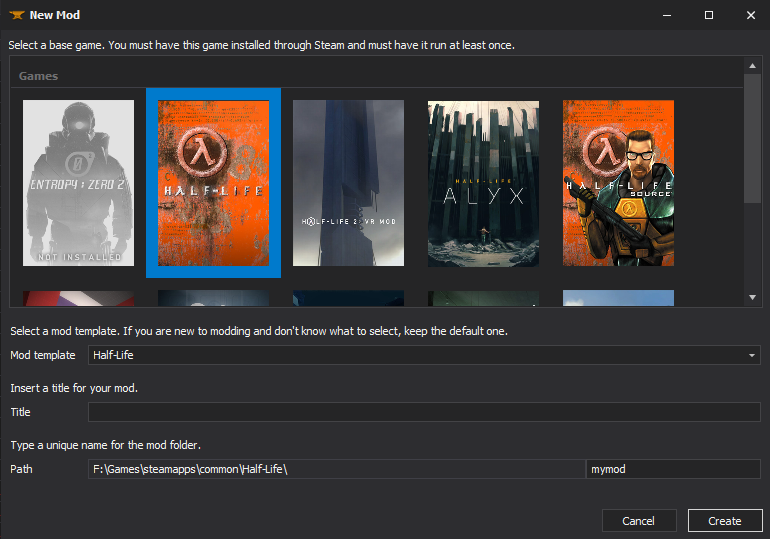
Task: Click the Title input field
Action: pos(424,412)
